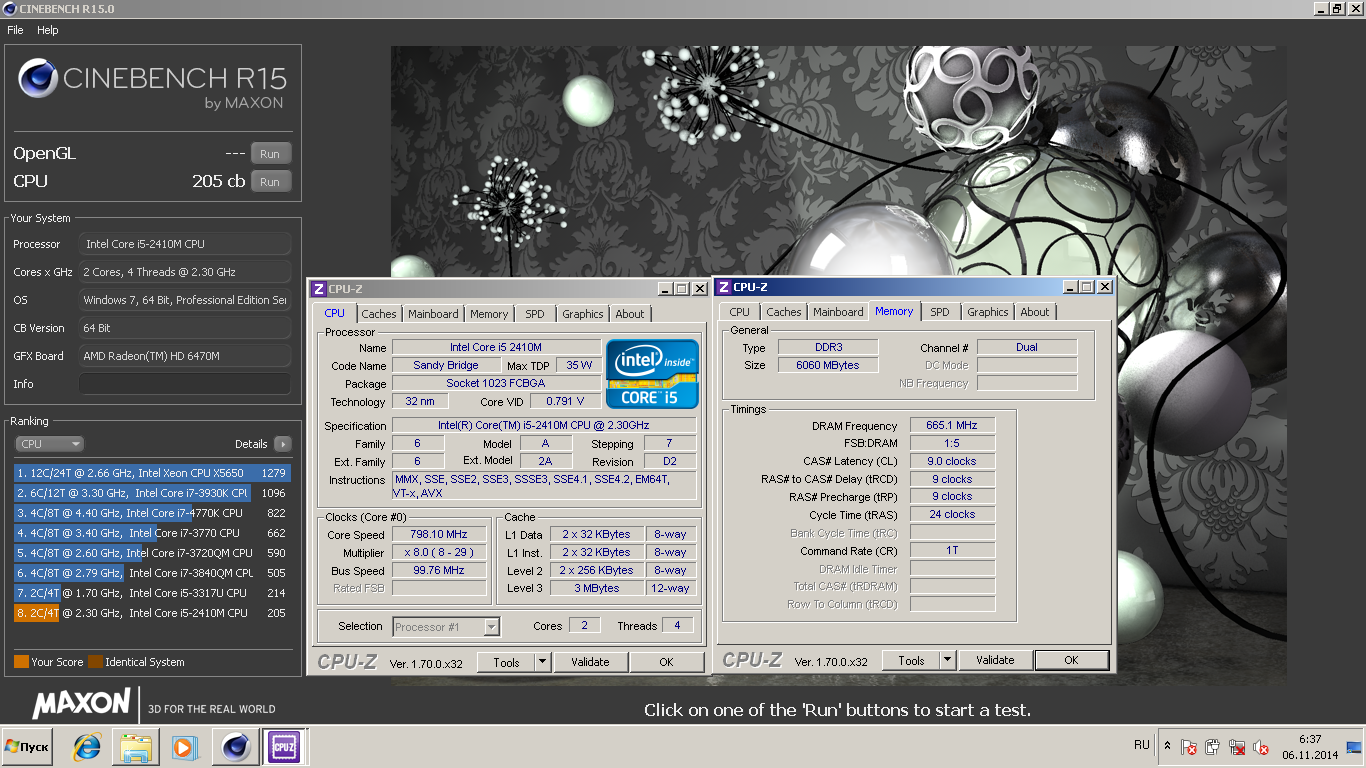
Task: Click the Intel Core i5 badge
Action: 651,374
